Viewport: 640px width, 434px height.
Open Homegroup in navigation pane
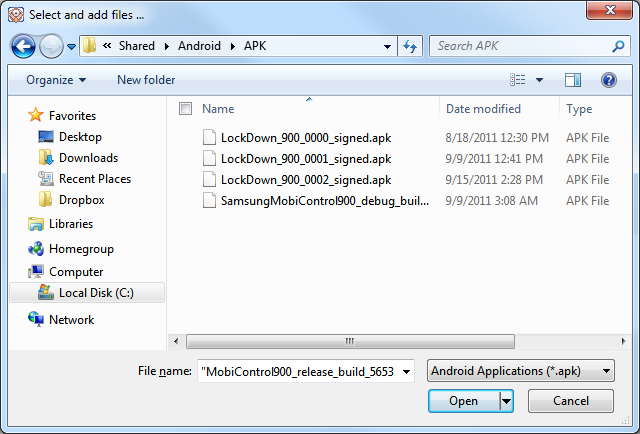coord(81,249)
